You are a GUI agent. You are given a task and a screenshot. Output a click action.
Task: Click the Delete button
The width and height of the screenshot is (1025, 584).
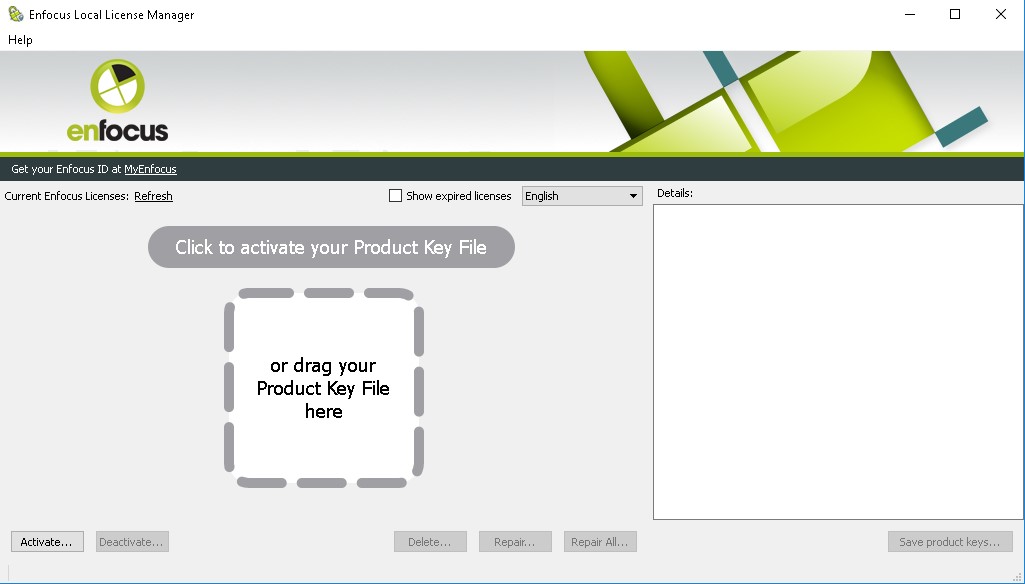[x=430, y=541]
